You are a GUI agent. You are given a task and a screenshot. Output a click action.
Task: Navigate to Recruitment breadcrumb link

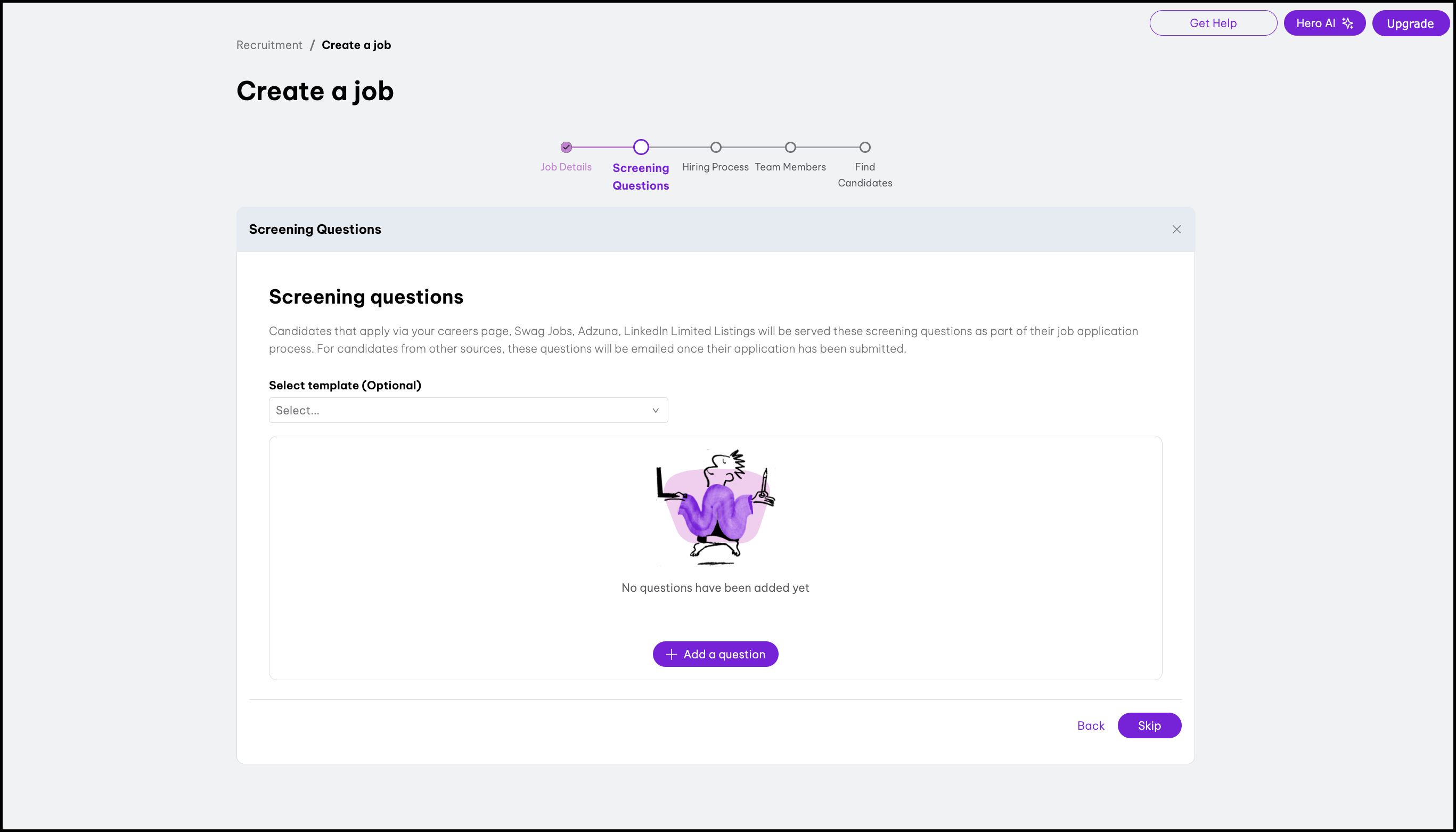(269, 45)
